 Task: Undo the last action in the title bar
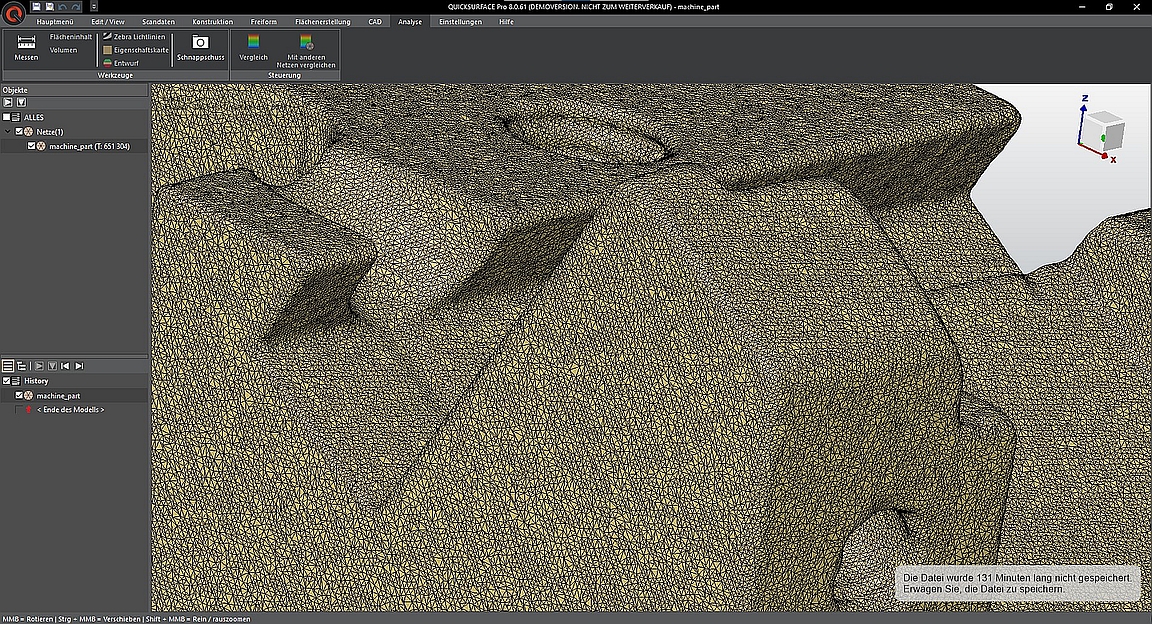pyautogui.click(x=63, y=6)
